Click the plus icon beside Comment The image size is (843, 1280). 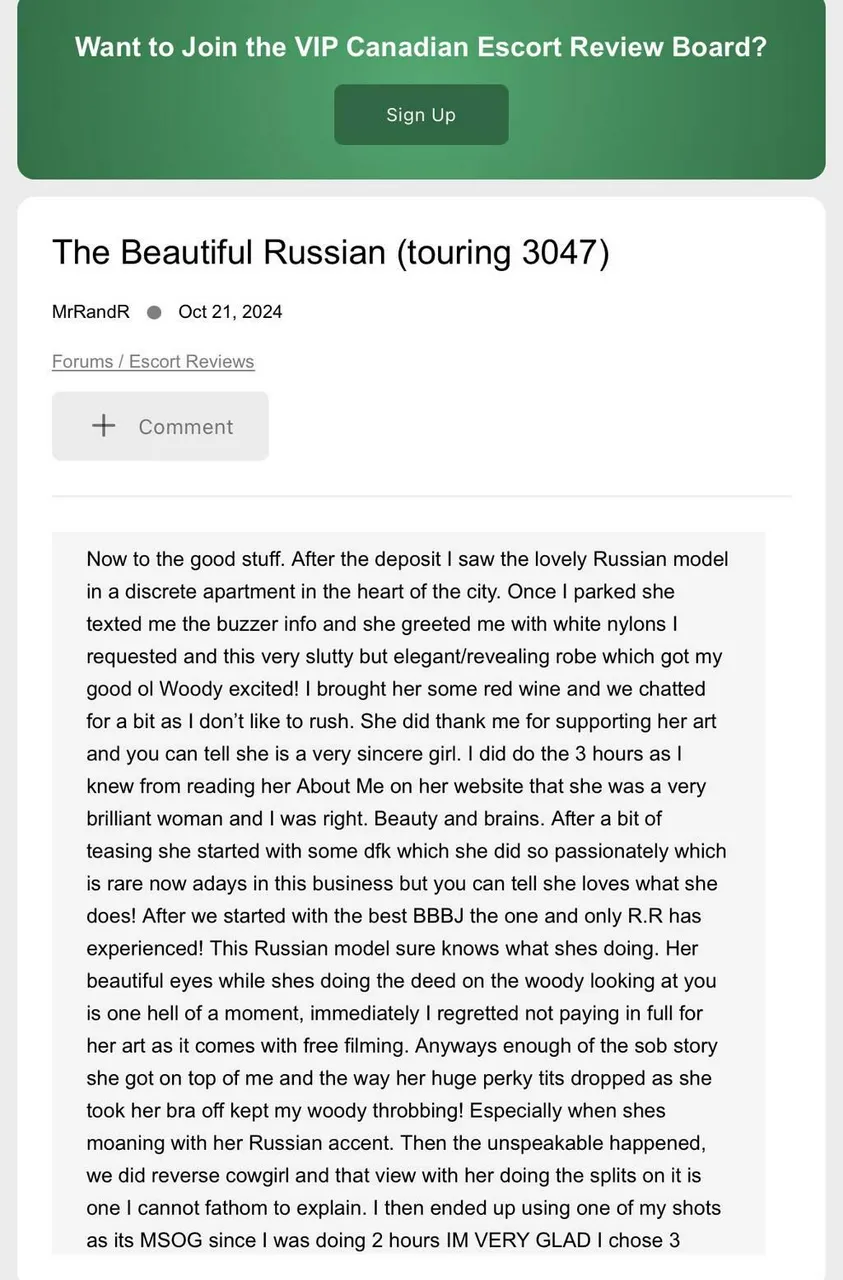[x=104, y=426]
